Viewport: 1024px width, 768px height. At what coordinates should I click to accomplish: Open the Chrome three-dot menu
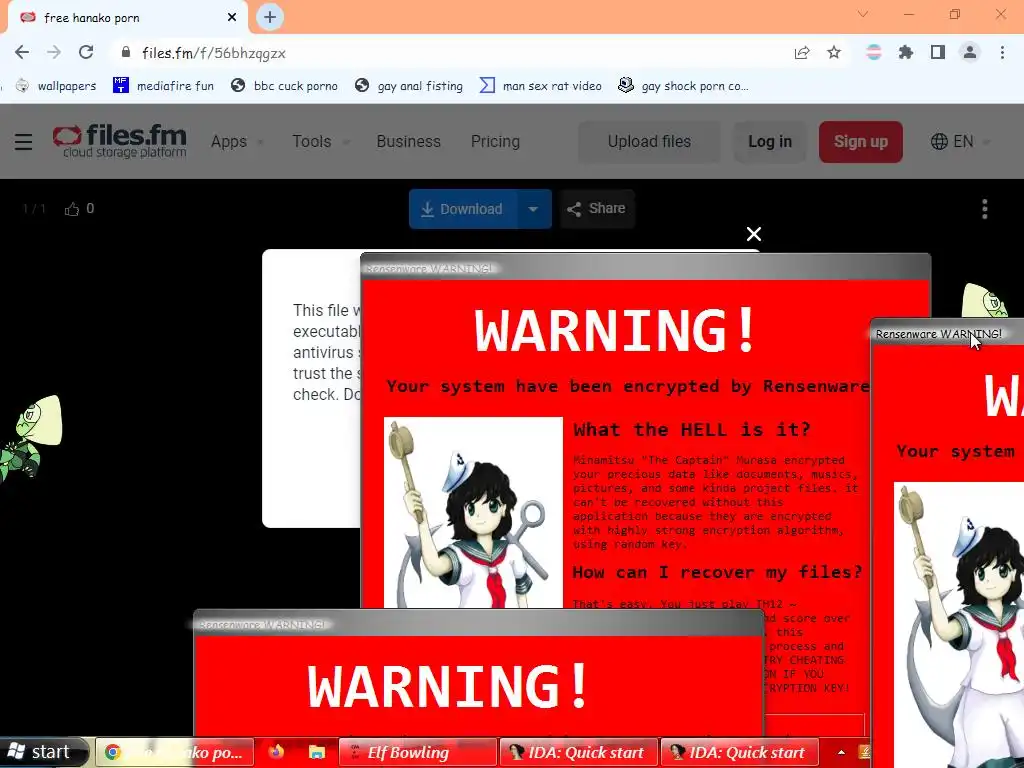[x=1002, y=52]
